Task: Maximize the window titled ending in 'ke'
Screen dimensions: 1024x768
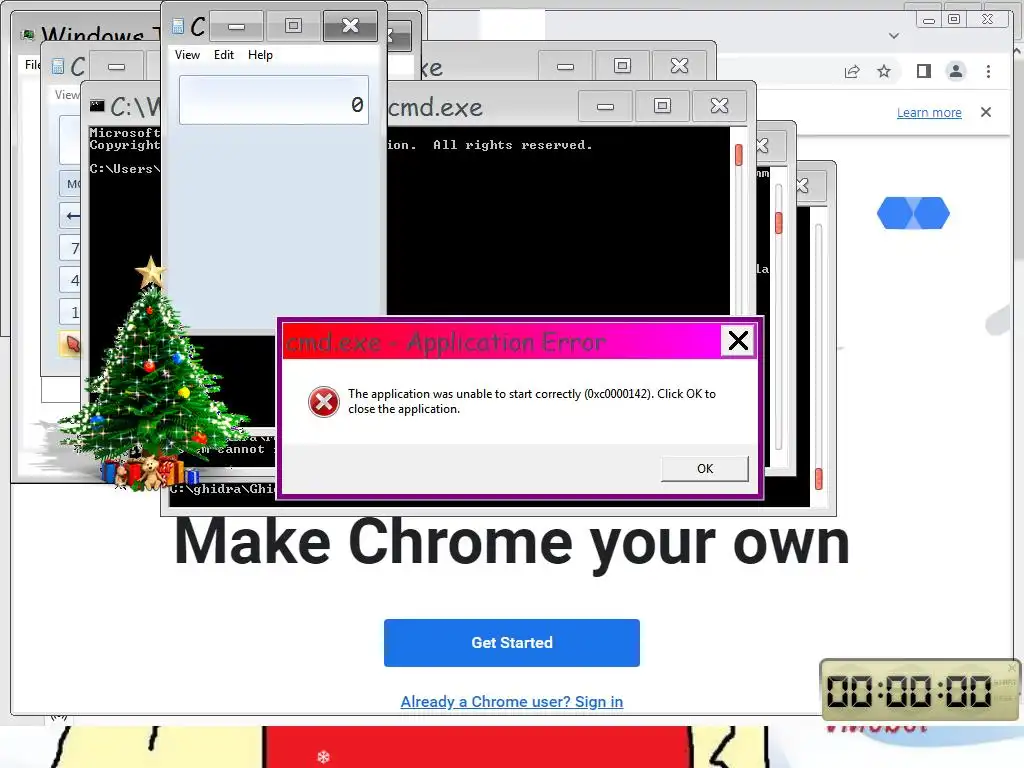Action: point(622,65)
